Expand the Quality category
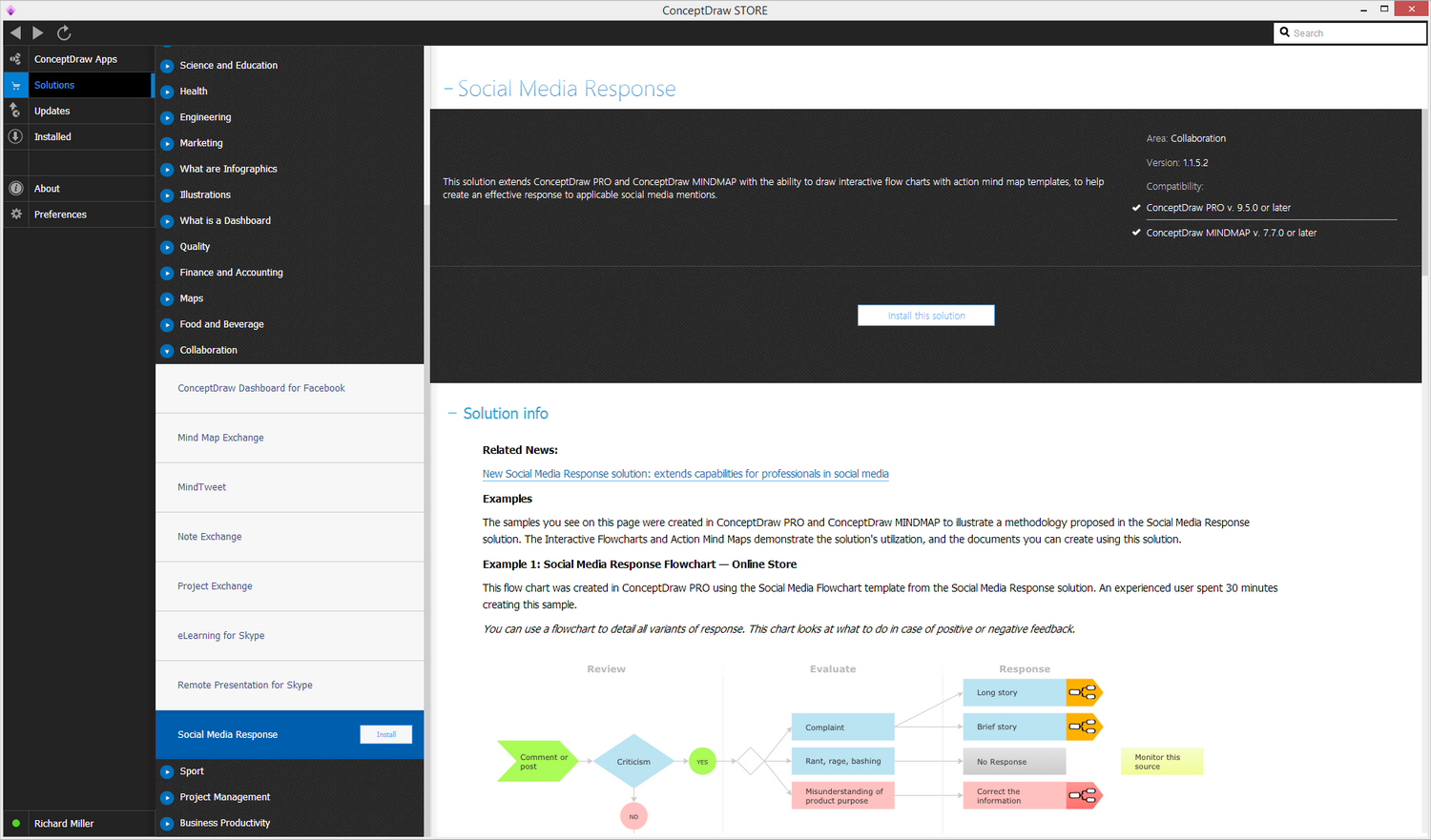Screen dimensions: 1431x840 167,247
